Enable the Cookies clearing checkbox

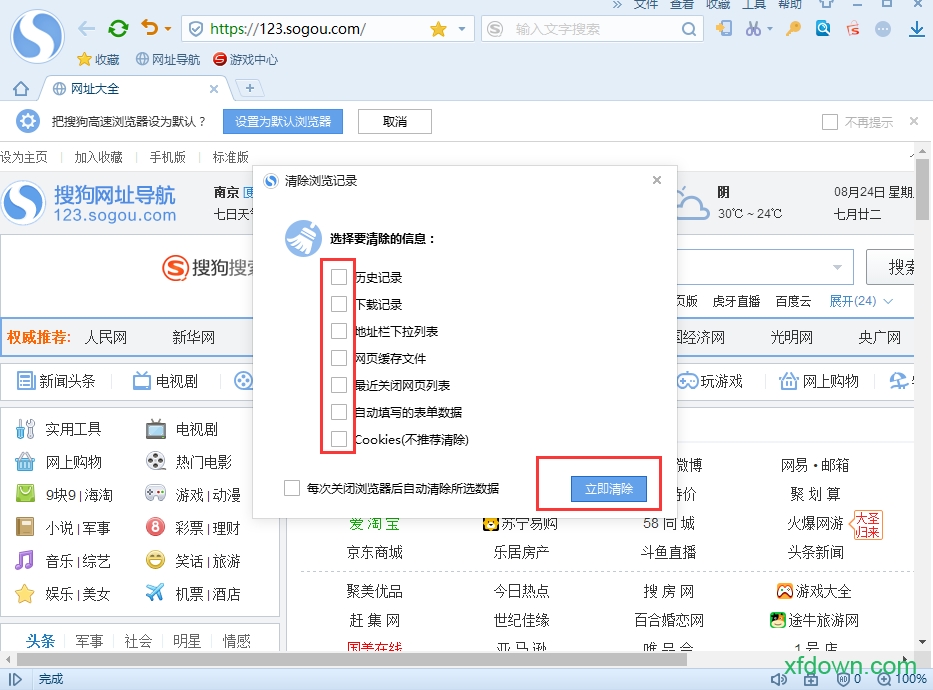[338, 439]
